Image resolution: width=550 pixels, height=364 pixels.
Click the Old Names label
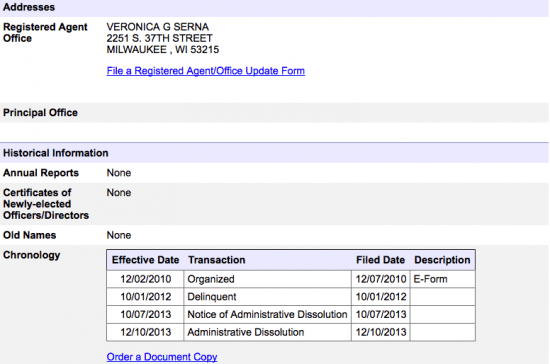[29, 235]
